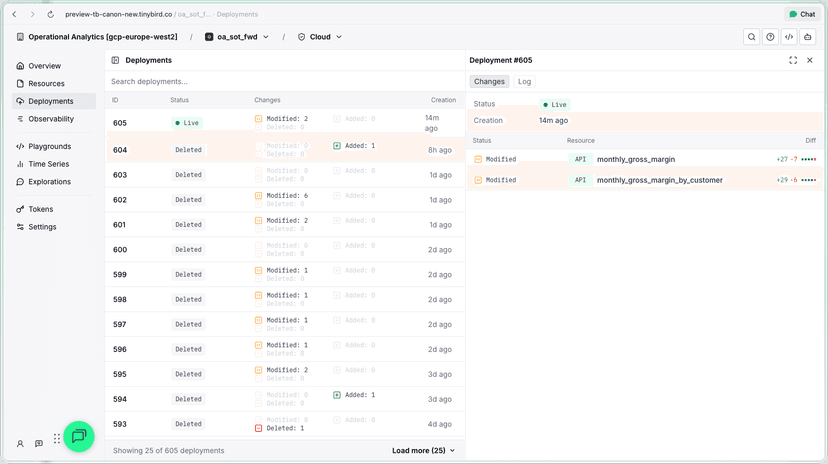Select deployment row 595

285,374
